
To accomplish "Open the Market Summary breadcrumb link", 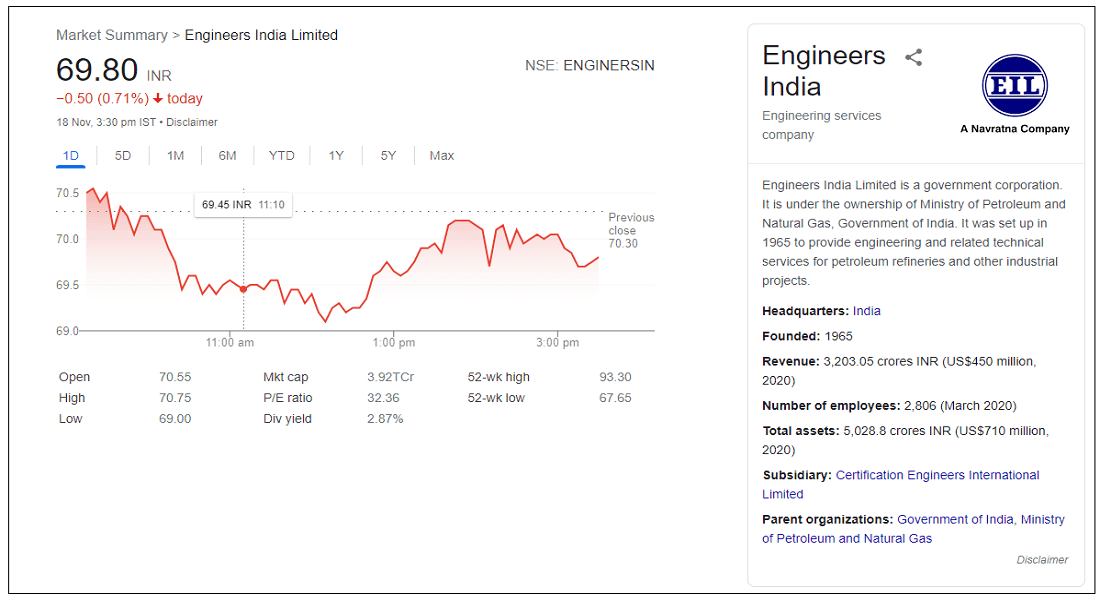I will (112, 35).
